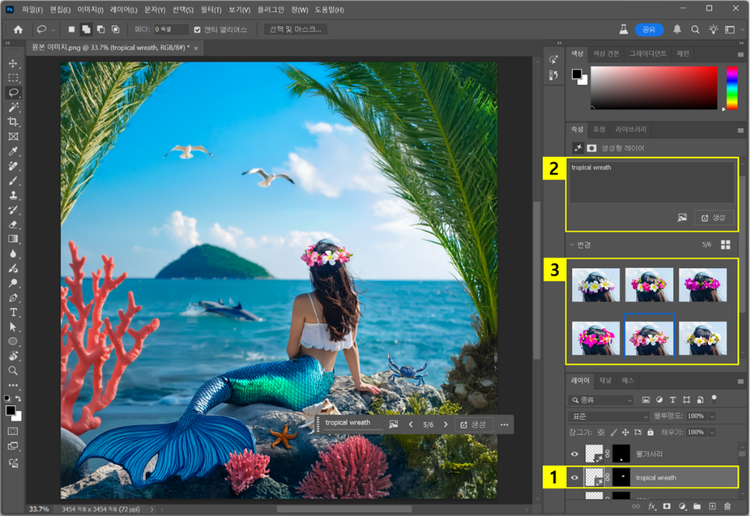The width and height of the screenshot is (750, 516).
Task: Open the 필터 menu
Action: point(213,9)
